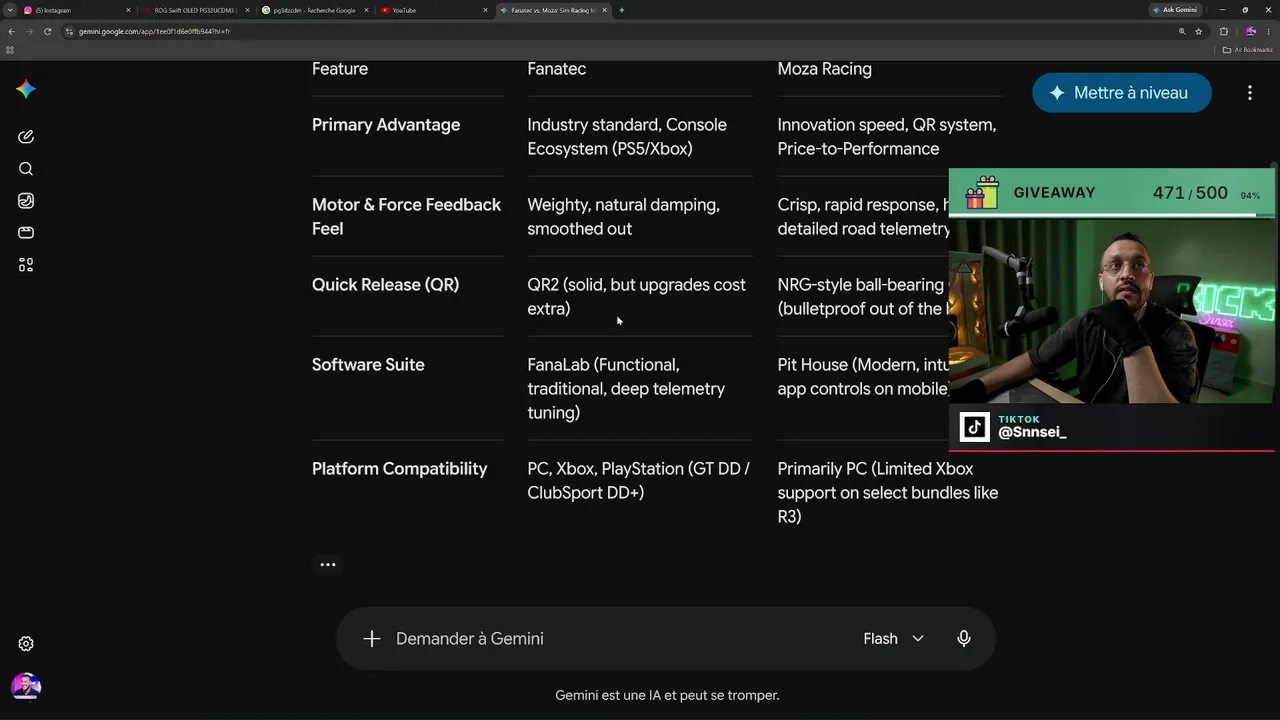Click the plus icon in the prompt box

pyautogui.click(x=372, y=639)
